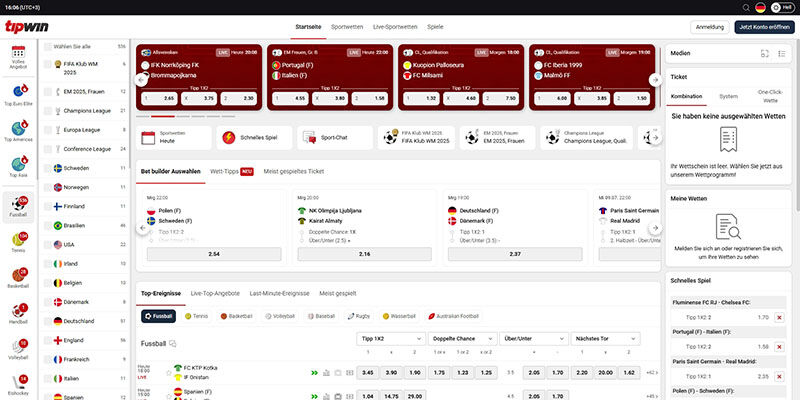Click Jetzt Konto eröffnen button
Screen dimensions: 800x400
pyautogui.click(x=763, y=27)
